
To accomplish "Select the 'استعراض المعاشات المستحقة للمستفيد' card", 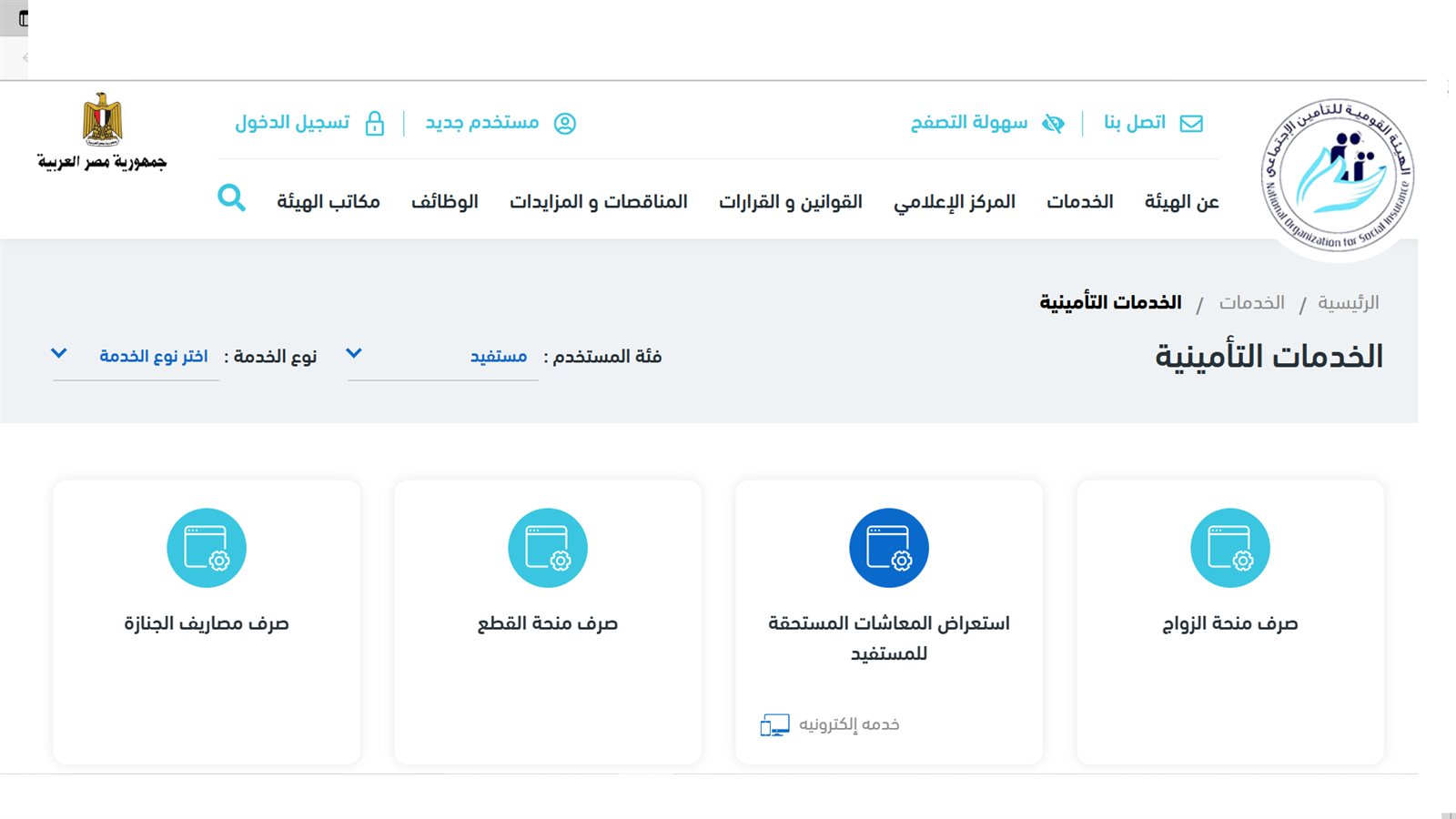I will pos(889,621).
